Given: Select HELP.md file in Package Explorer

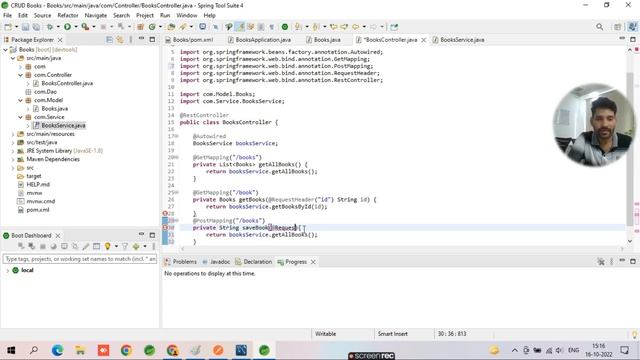Looking at the screenshot, I should 38,184.
